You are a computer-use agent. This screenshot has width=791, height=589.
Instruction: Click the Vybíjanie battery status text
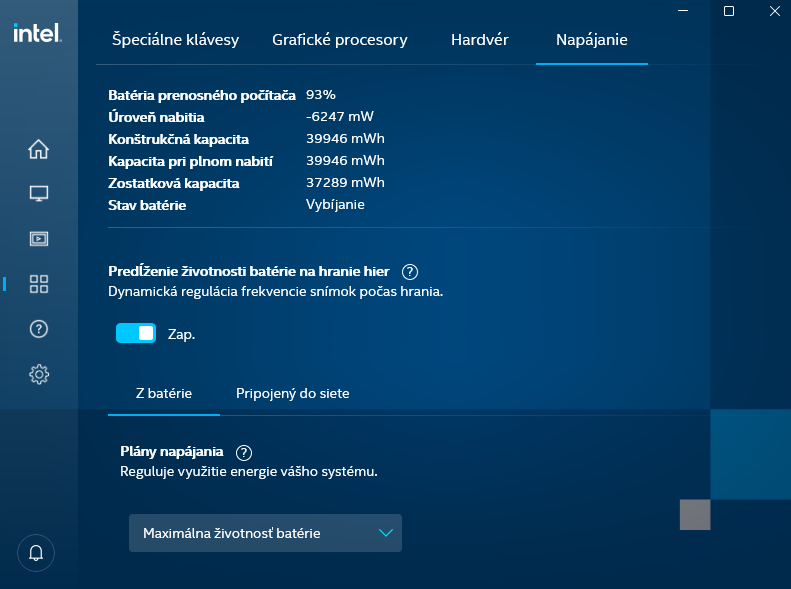[x=335, y=205]
